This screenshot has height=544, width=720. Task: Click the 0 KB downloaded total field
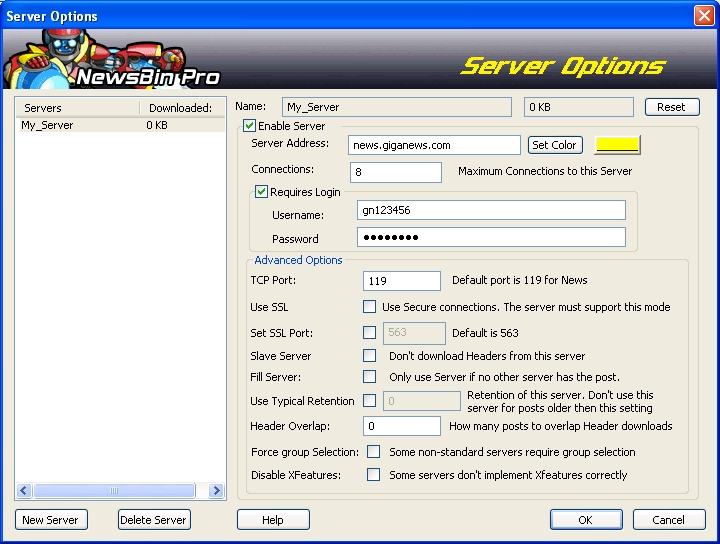[x=579, y=107]
